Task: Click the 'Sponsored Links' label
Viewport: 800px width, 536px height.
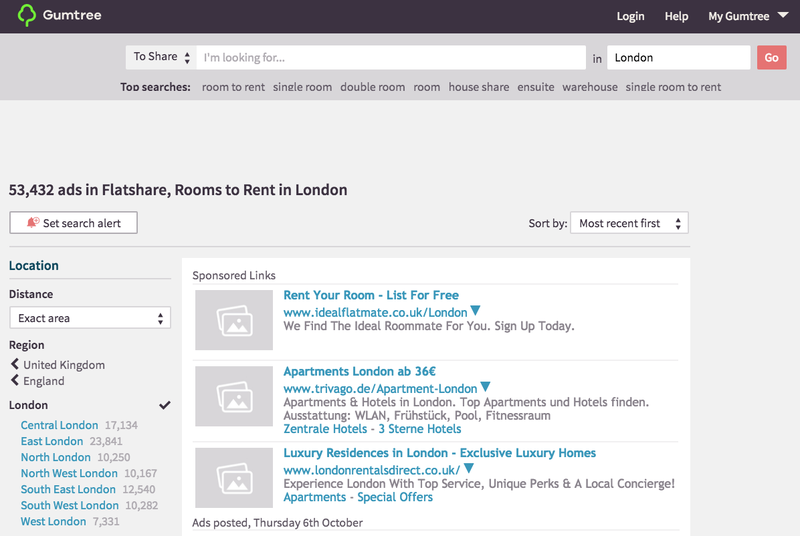Action: [x=234, y=275]
